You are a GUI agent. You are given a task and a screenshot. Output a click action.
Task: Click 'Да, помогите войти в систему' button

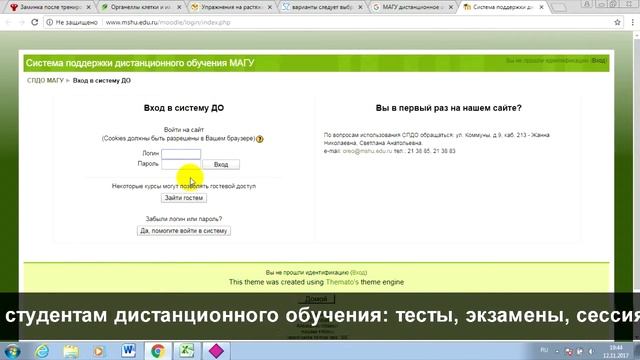point(184,231)
